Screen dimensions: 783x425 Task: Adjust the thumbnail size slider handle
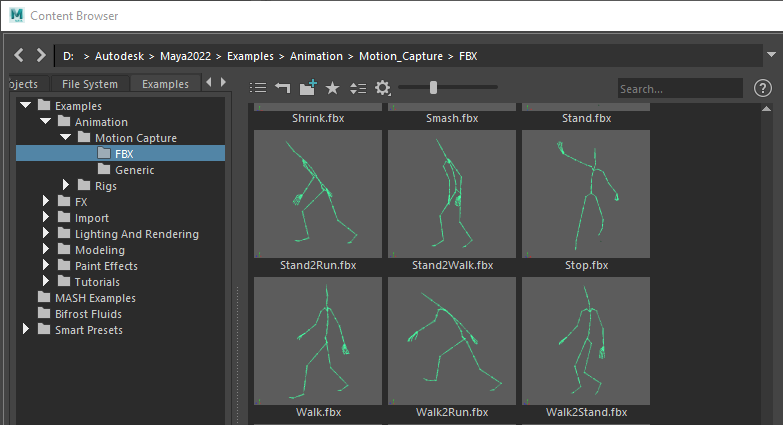pyautogui.click(x=433, y=87)
